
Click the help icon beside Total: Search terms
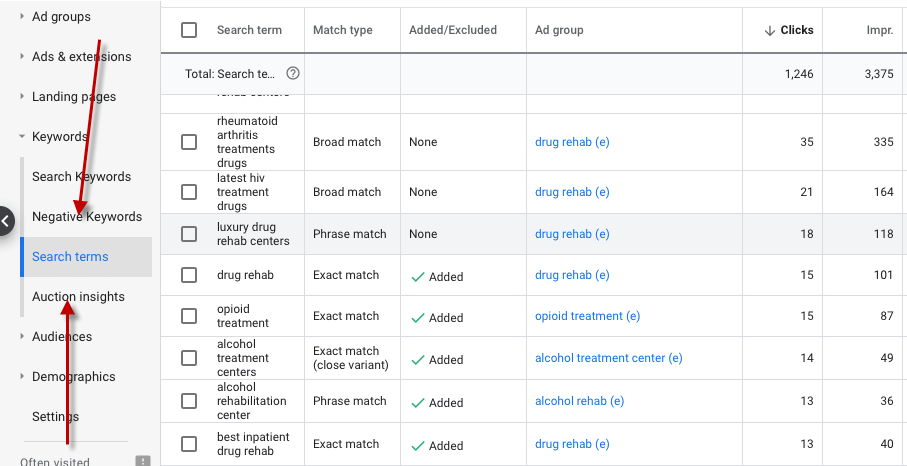tap(293, 73)
